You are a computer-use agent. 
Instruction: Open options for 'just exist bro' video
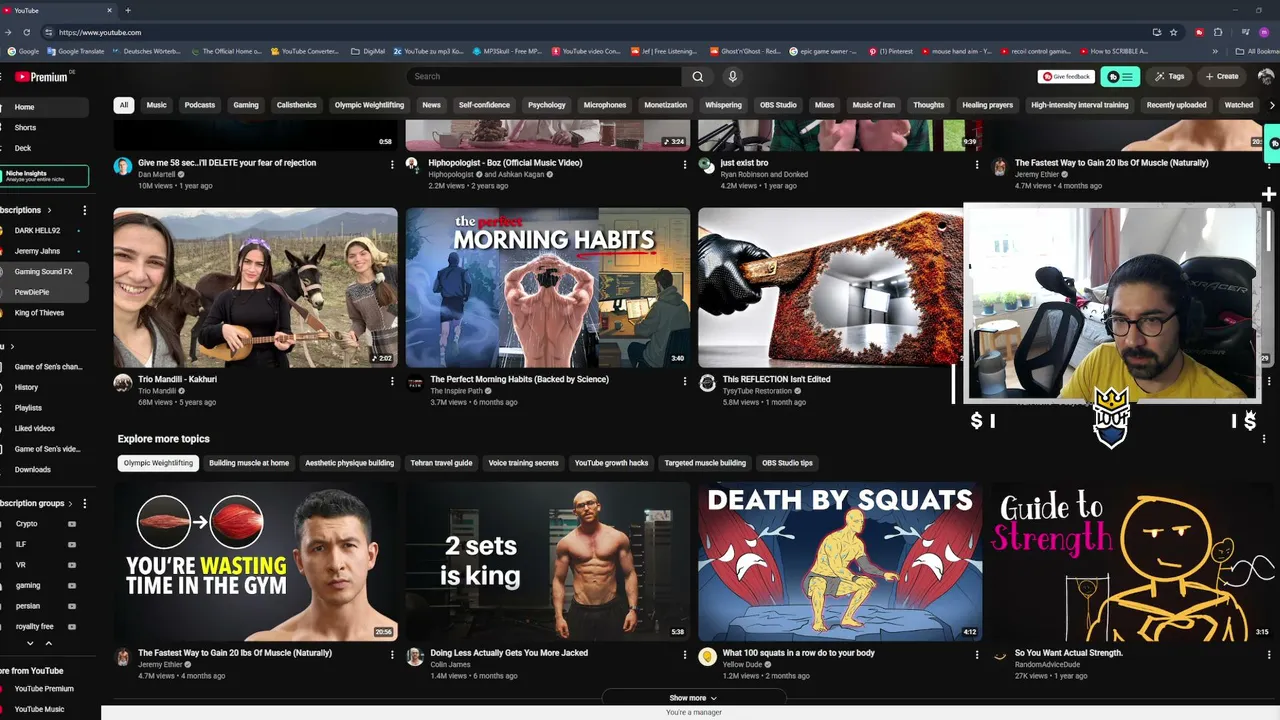(977, 164)
